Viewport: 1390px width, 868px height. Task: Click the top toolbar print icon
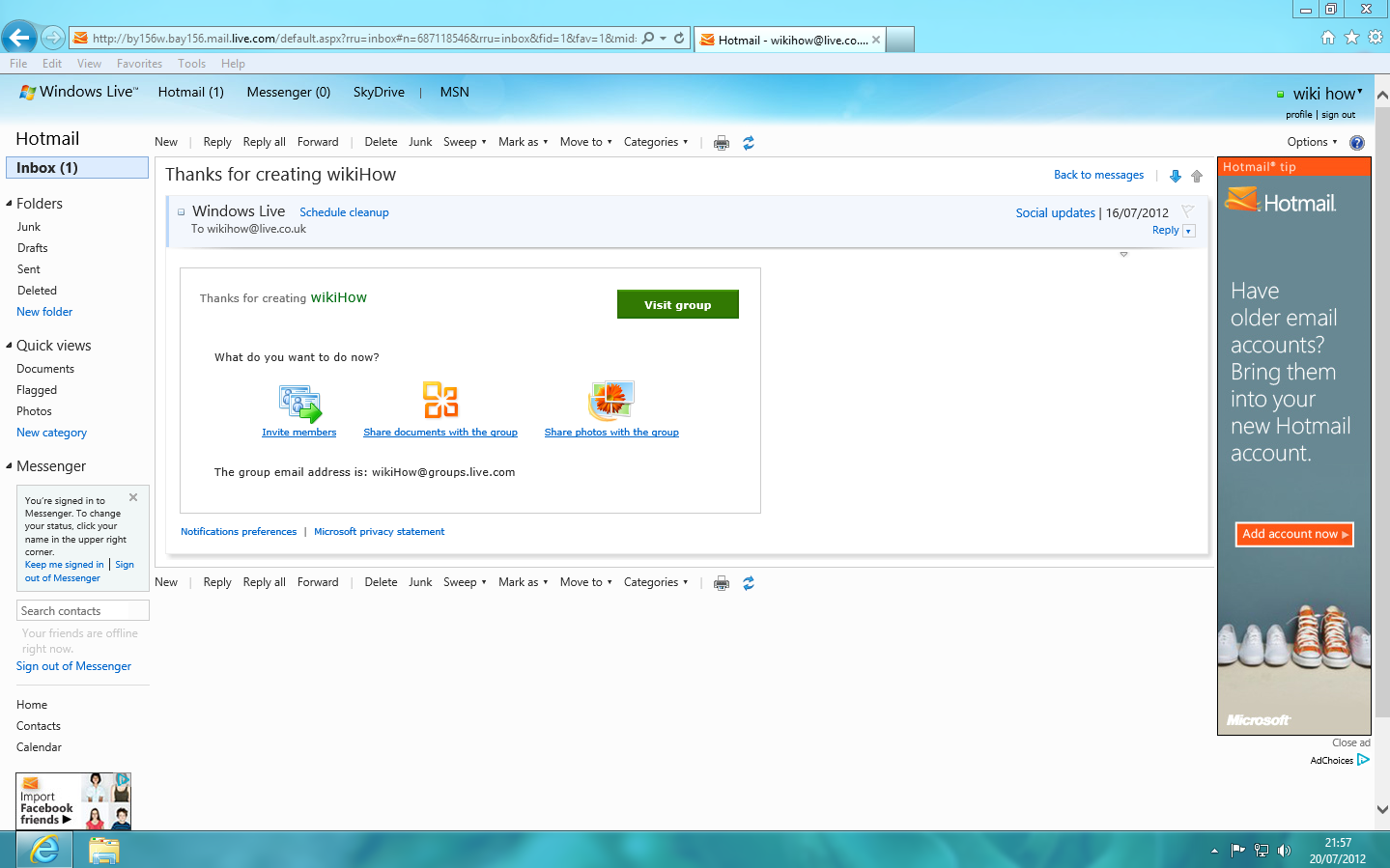[722, 143]
